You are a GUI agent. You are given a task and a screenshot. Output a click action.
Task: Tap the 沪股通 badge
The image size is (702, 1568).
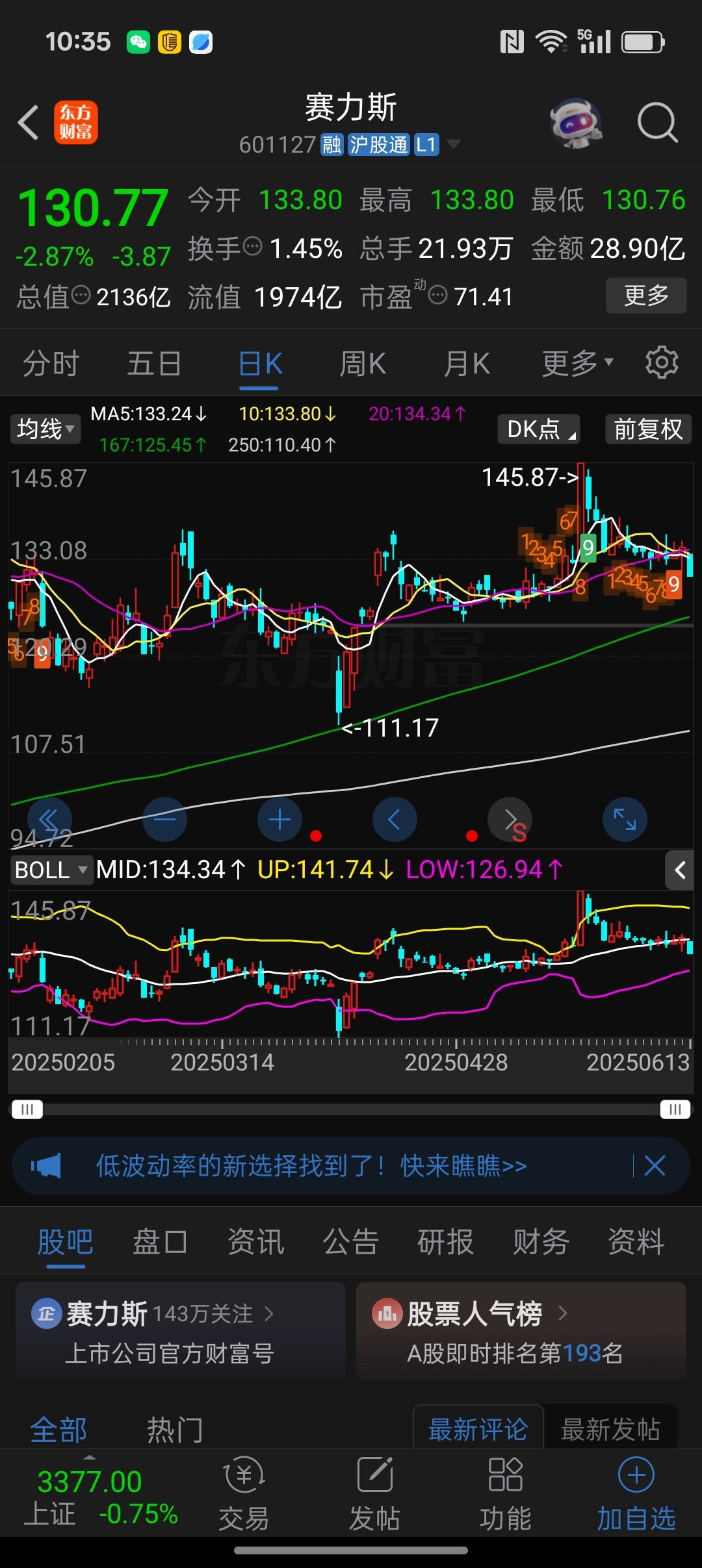click(378, 144)
